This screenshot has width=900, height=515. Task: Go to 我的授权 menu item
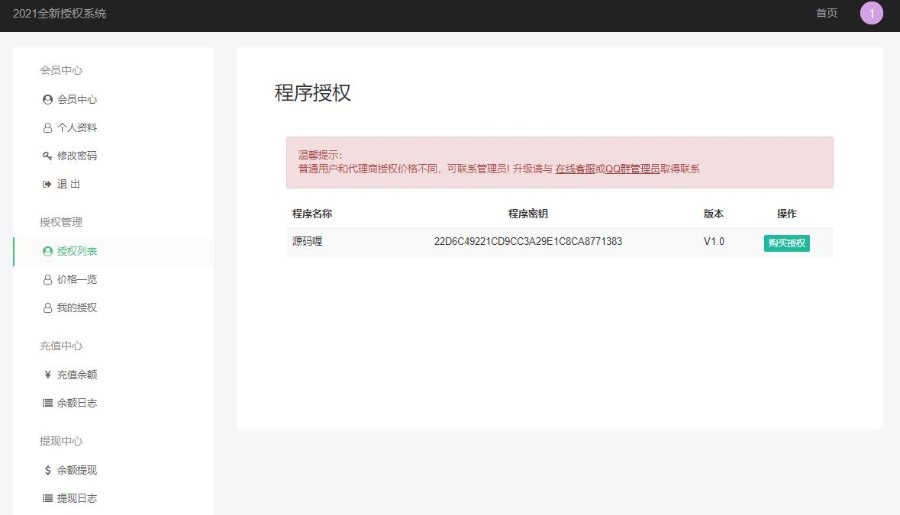click(76, 307)
